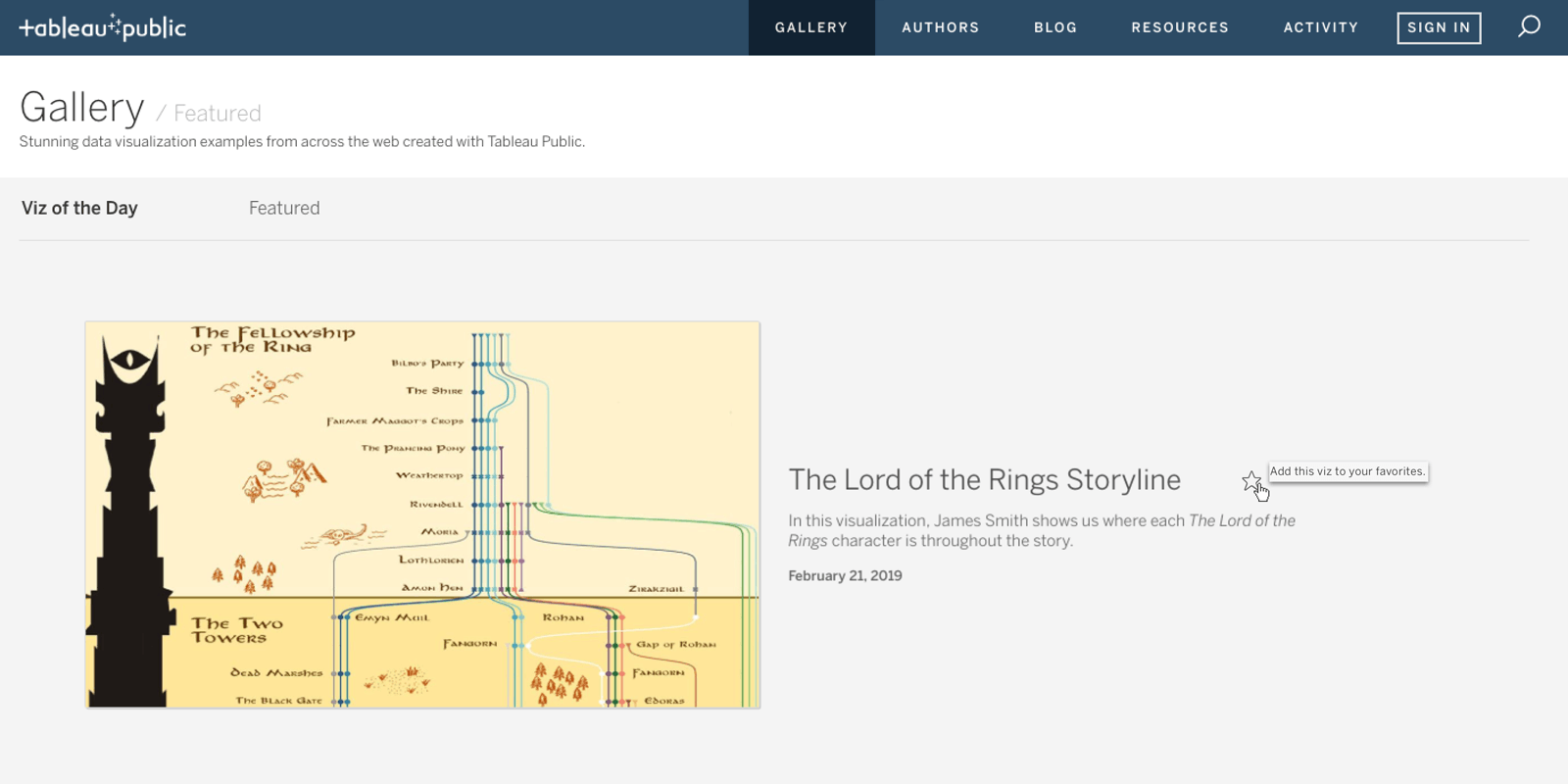The image size is (1568, 784).
Task: Open the Blog section
Action: pos(1054,27)
